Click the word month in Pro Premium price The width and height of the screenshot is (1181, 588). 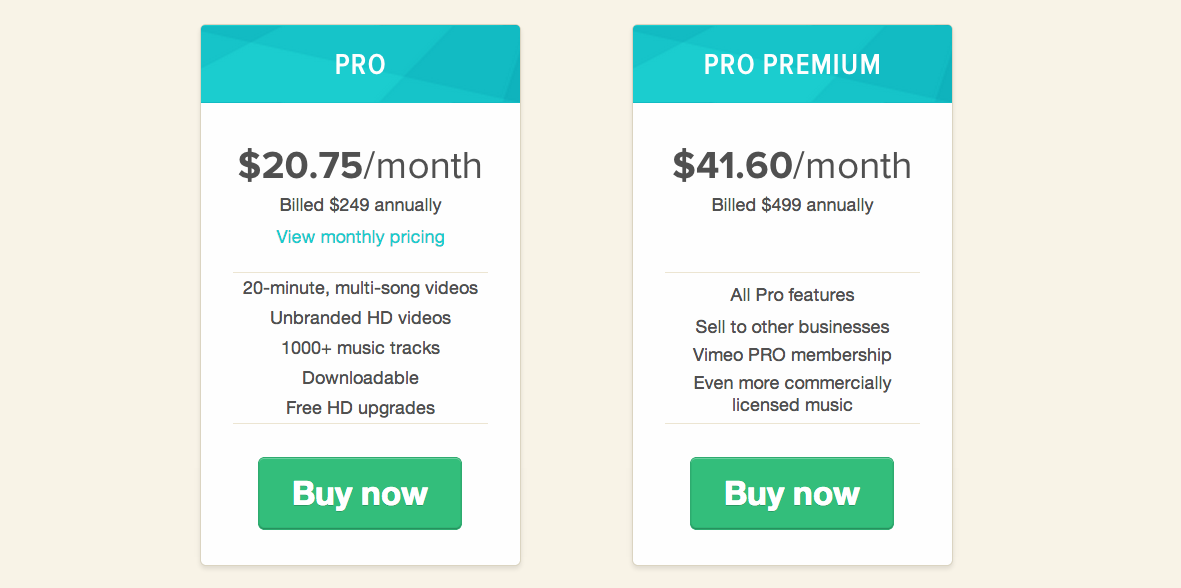click(x=859, y=165)
